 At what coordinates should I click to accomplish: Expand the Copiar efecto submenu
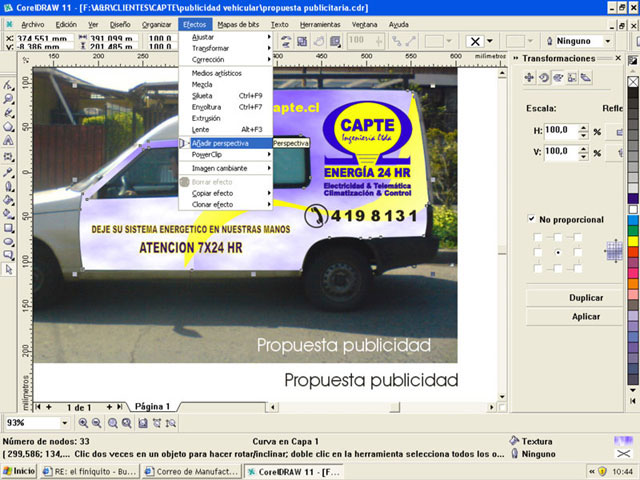pyautogui.click(x=226, y=193)
